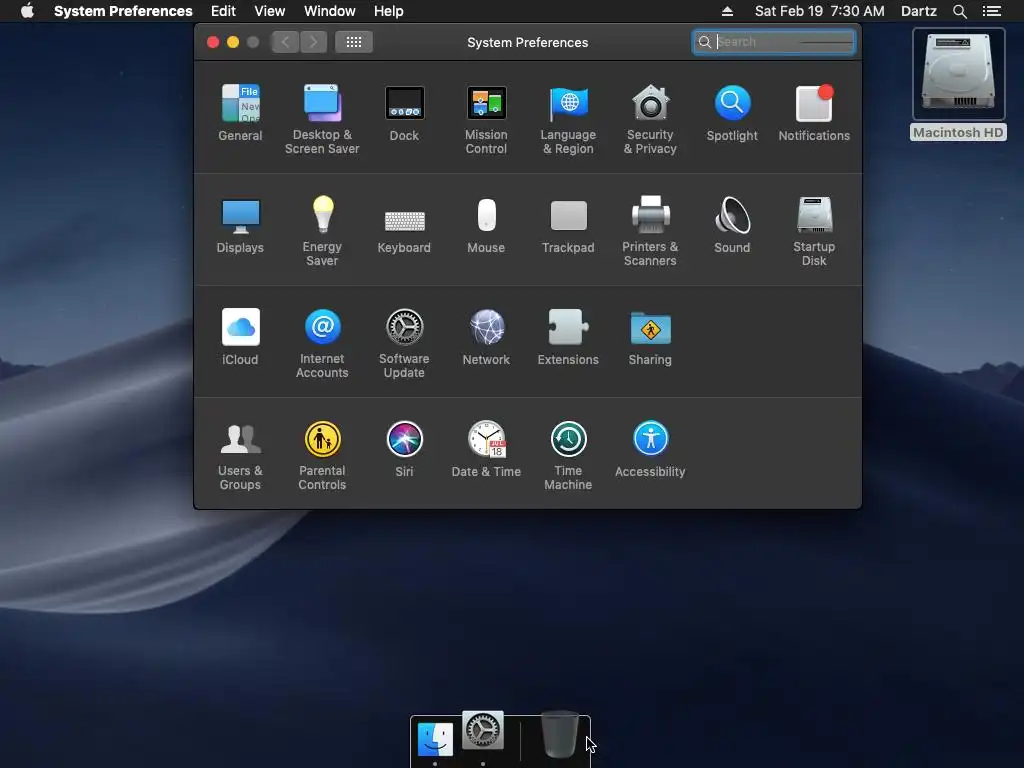Open the Apple menu

[x=27, y=11]
